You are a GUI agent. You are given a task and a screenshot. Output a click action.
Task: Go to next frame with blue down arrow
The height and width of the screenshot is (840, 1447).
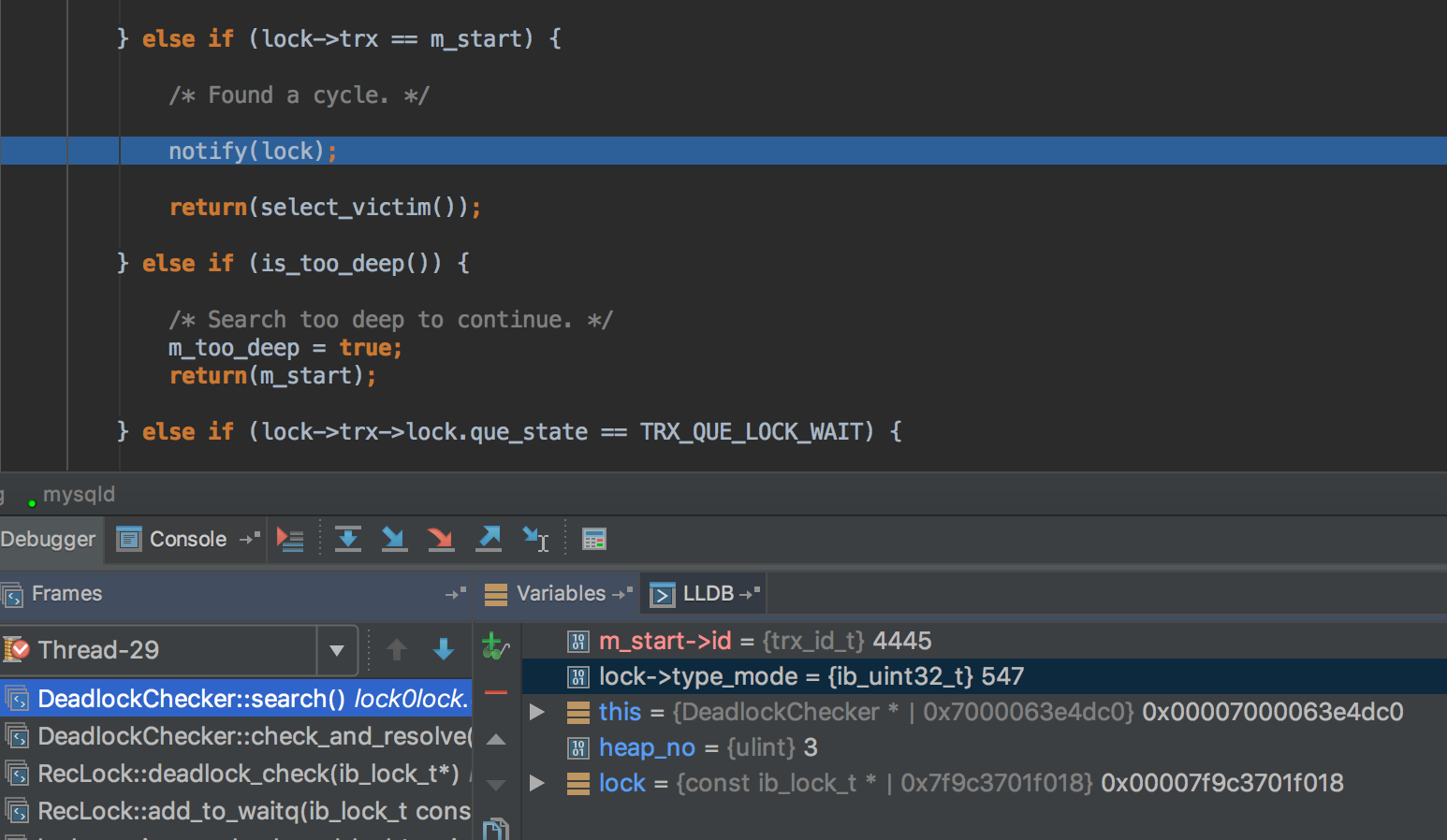click(x=444, y=649)
